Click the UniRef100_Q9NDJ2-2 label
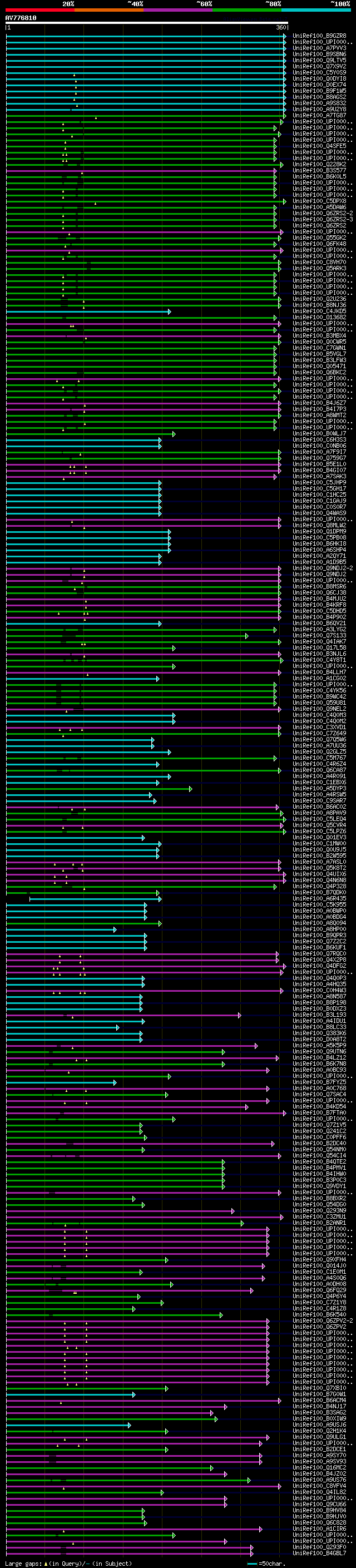This screenshot has width=356, height=1568. pos(323,568)
